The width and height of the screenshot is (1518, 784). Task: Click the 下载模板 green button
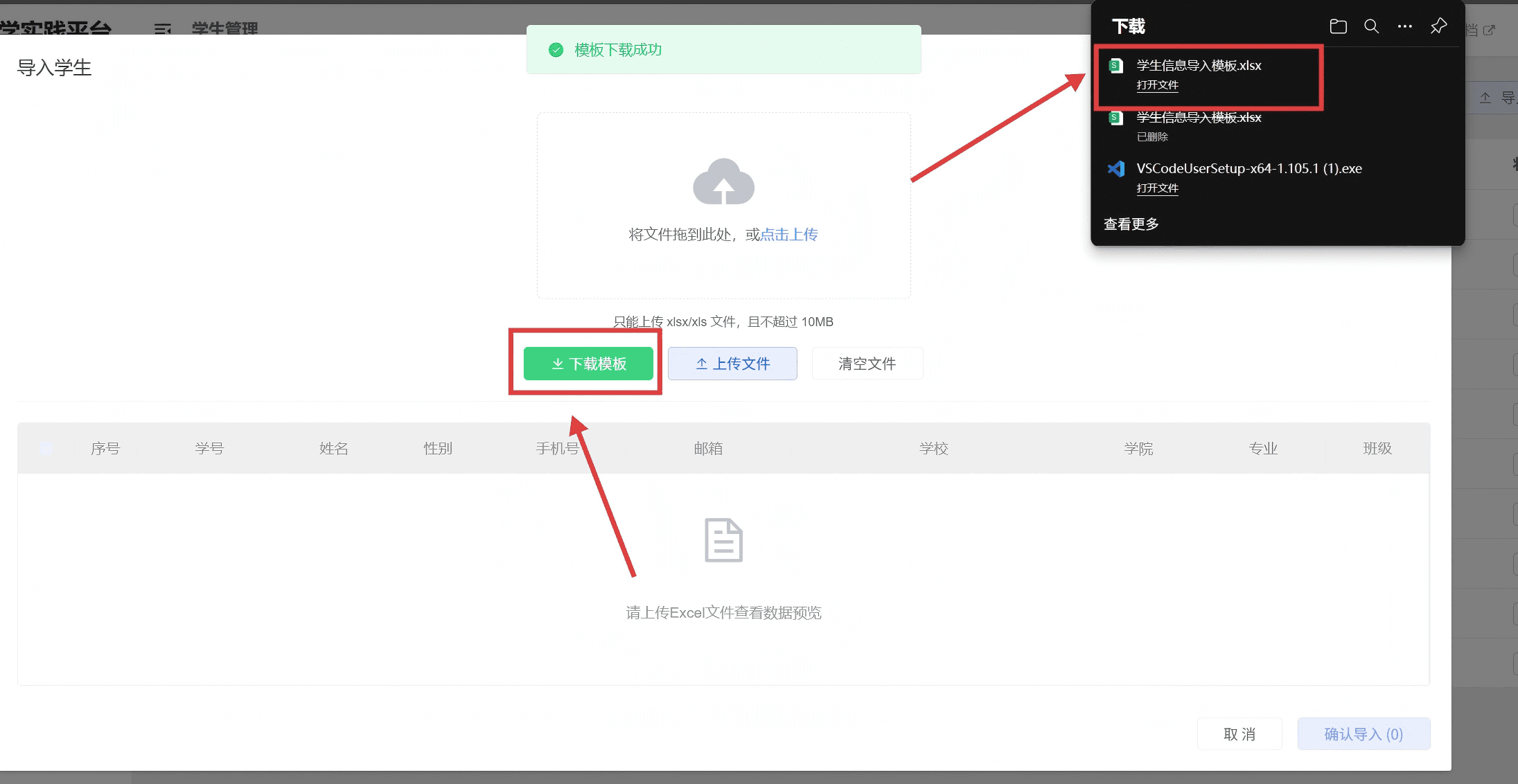pos(588,364)
